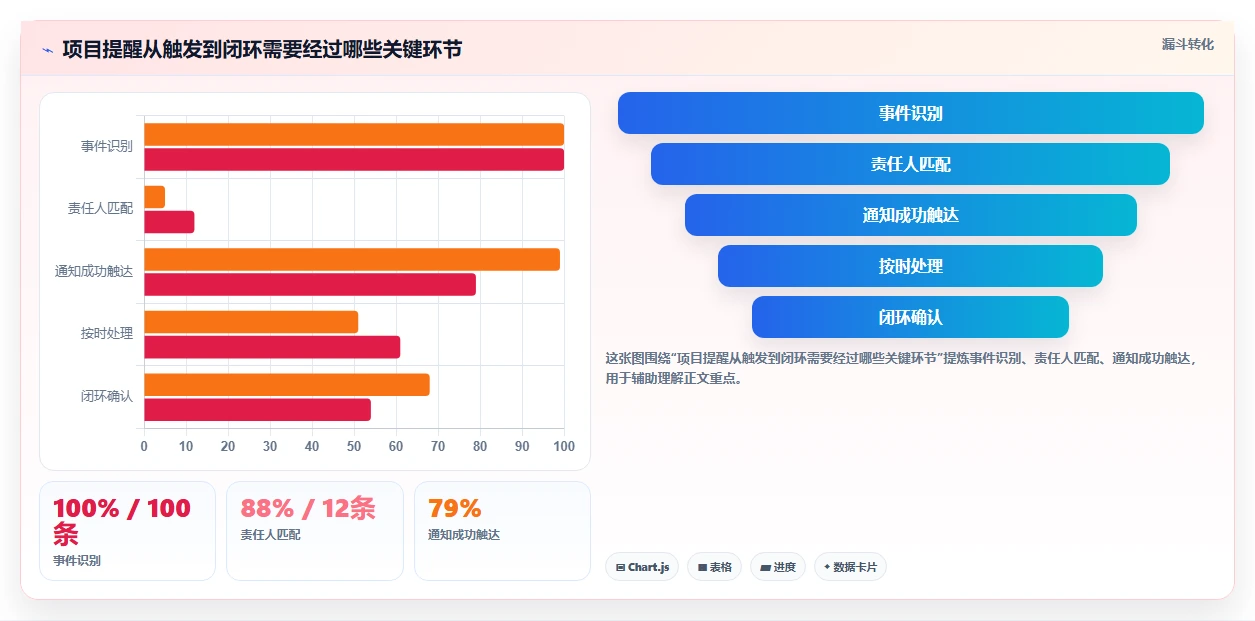
Task: Click the orange bar for 事件识别
Action: [x=354, y=134]
